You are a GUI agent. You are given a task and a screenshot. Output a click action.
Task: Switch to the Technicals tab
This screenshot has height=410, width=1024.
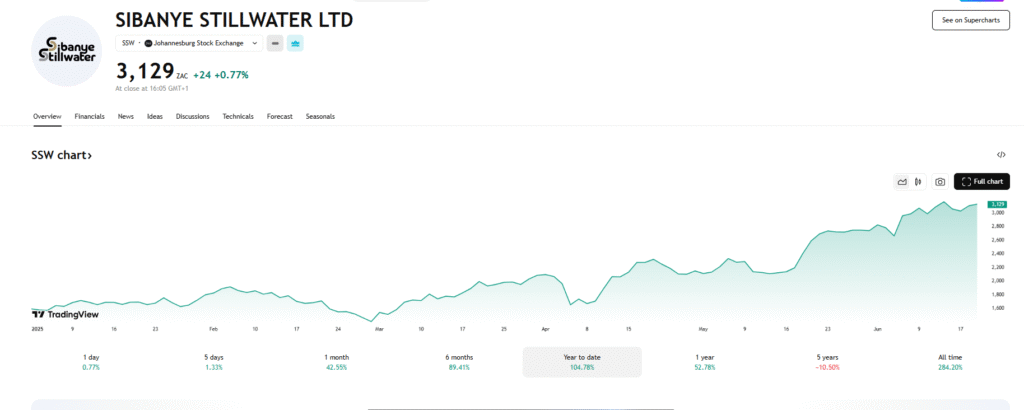(x=238, y=116)
